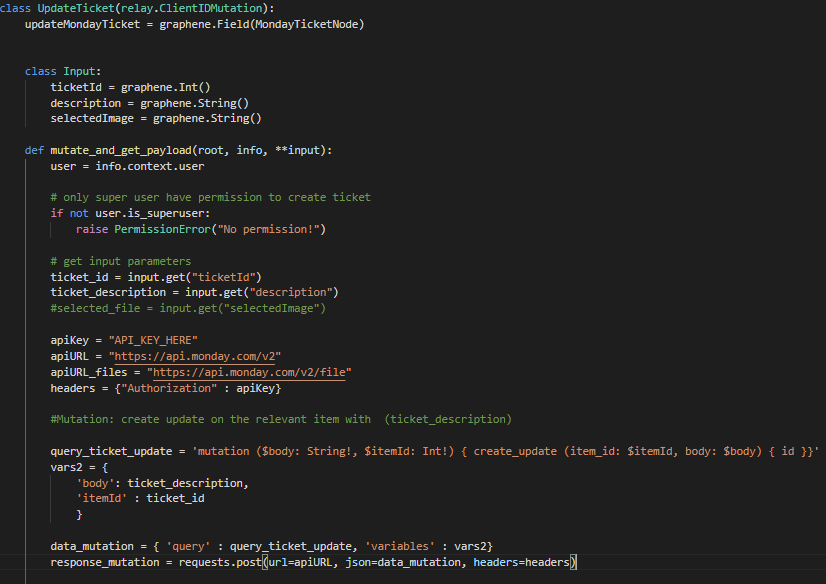Click the 'itemId' key in vars2
This screenshot has height=584, width=826.
(x=101, y=498)
